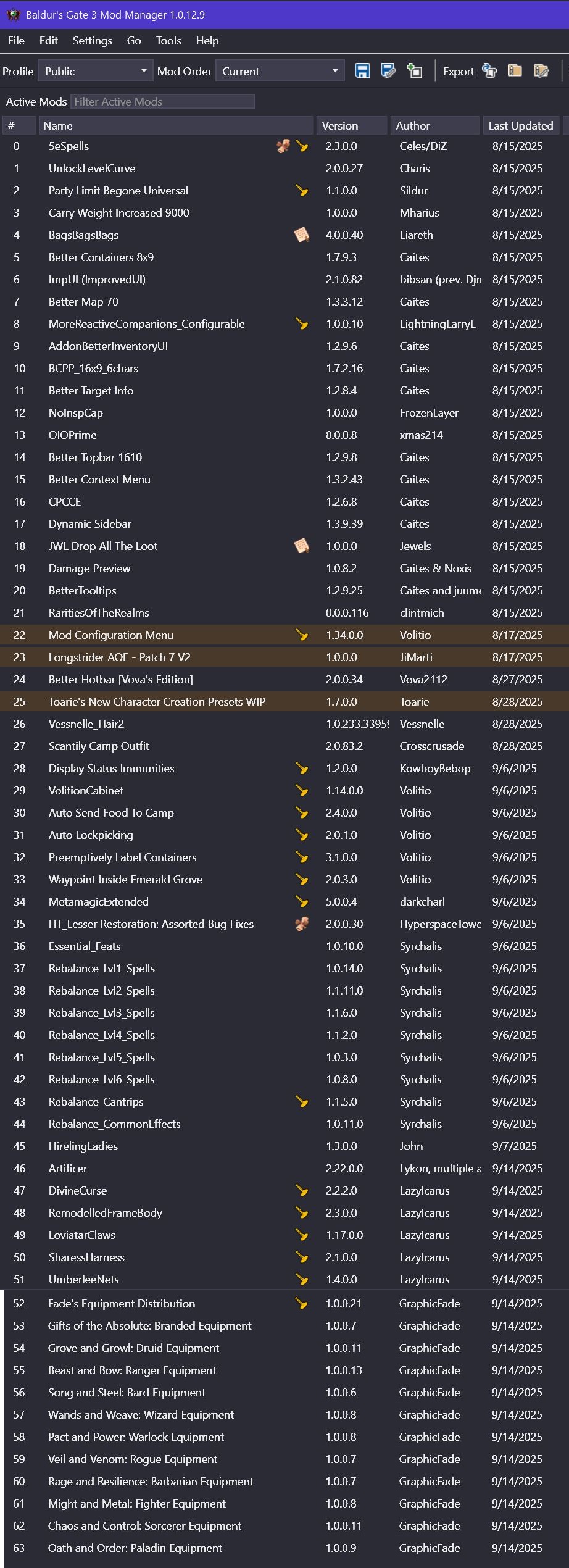Open the Go menu
Image resolution: width=569 pixels, height=1568 pixels.
(134, 41)
